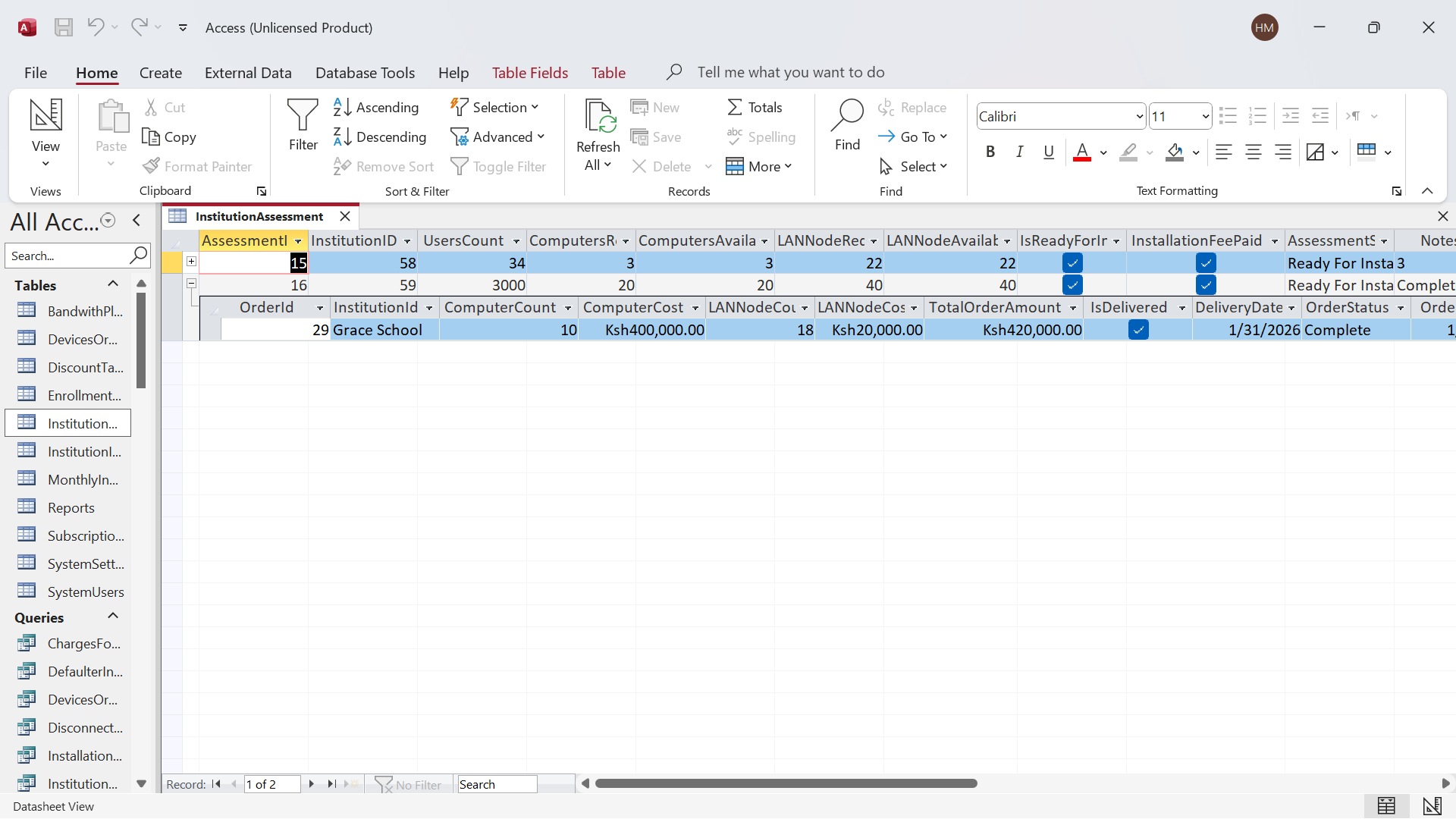
Task: Align text to the left
Action: pyautogui.click(x=1223, y=152)
